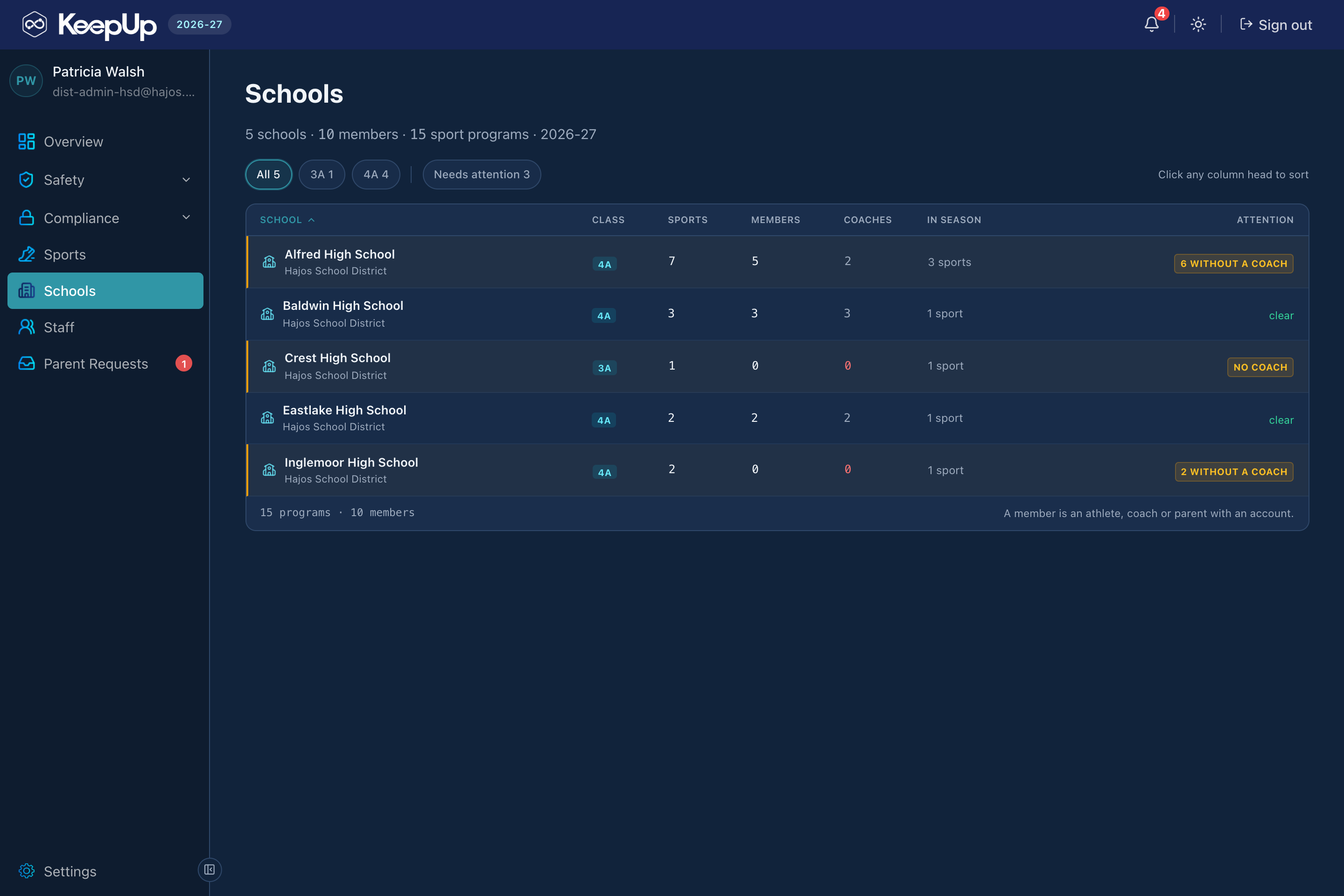
Task: Click Eastlake High School building icon
Action: pos(267,418)
